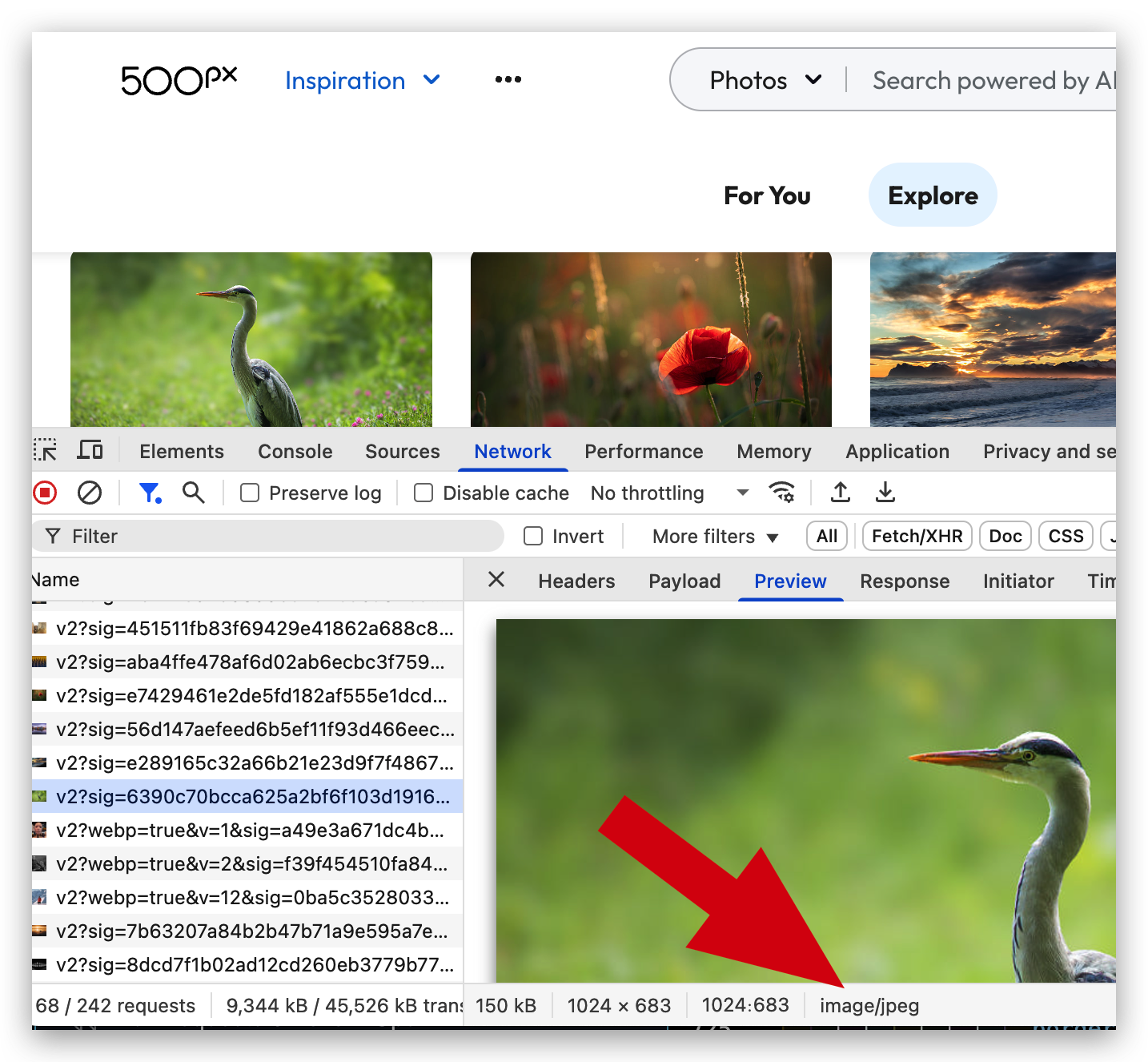This screenshot has height=1062, width=1148.
Task: Tick the Invert filter checkbox
Action: (x=533, y=537)
